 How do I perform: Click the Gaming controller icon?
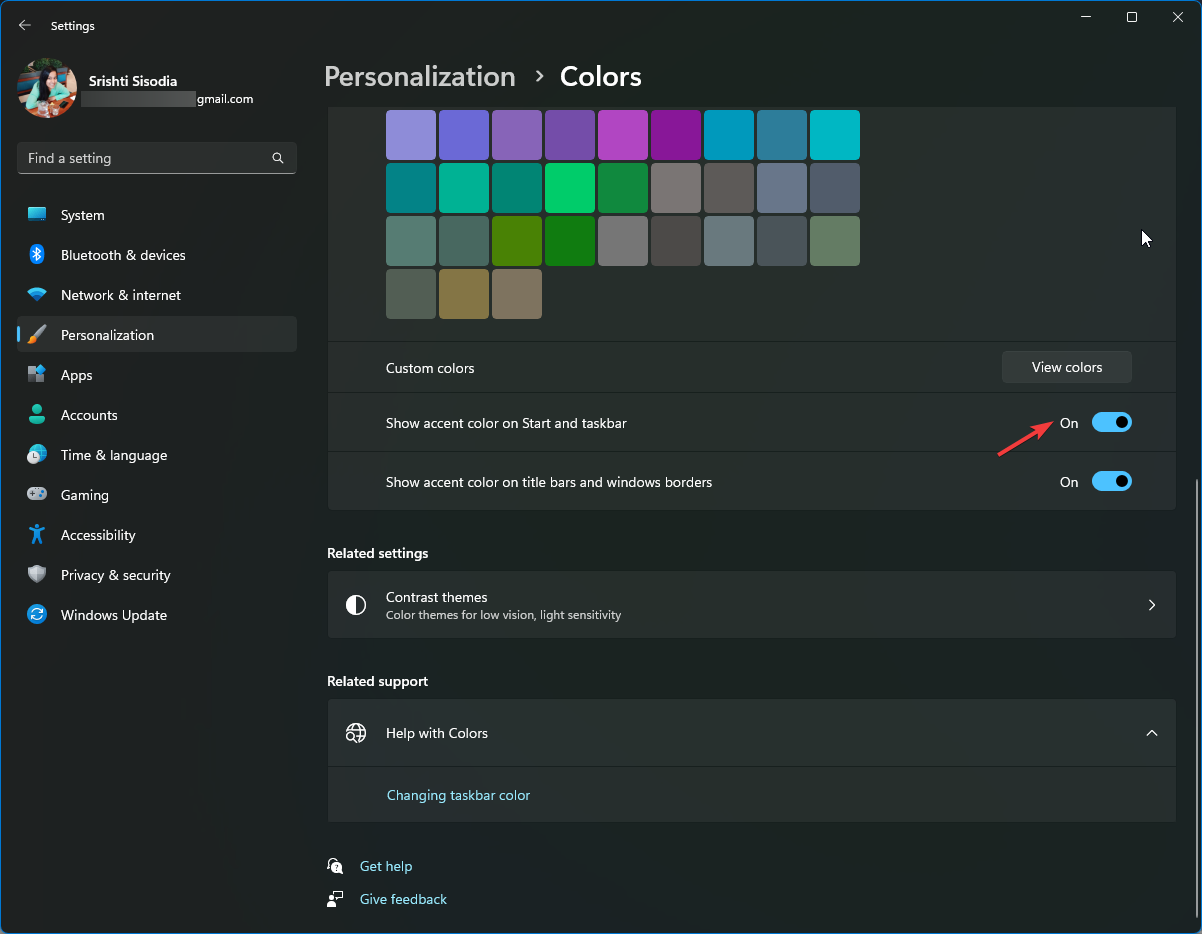[x=37, y=495]
